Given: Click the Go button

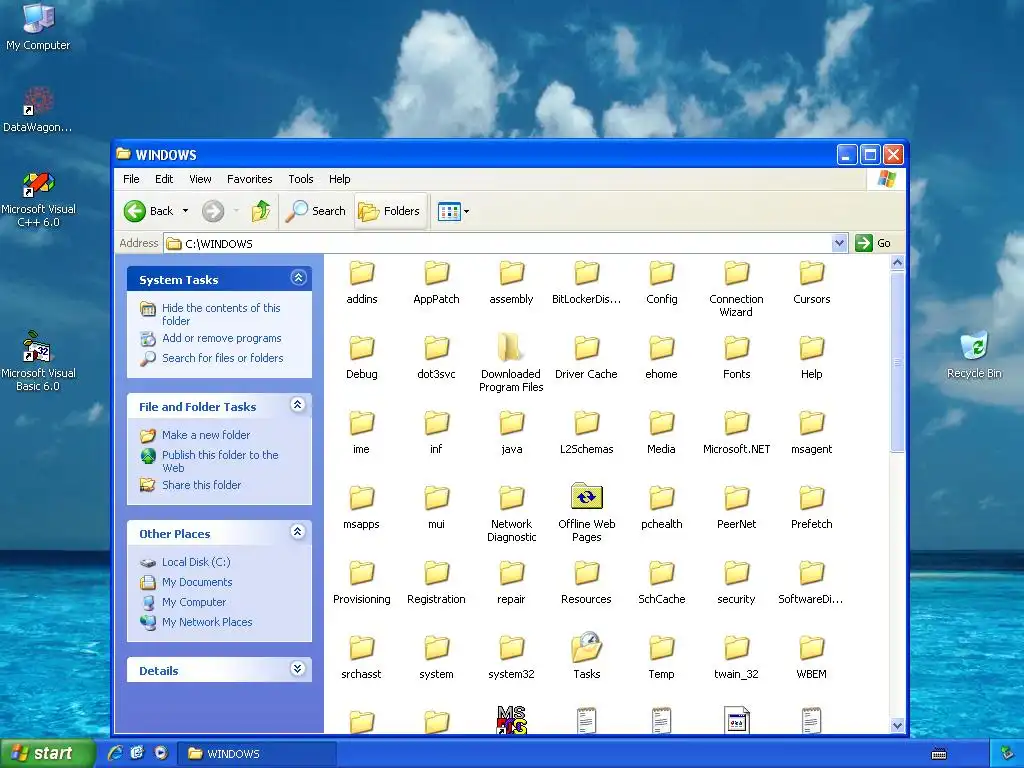Looking at the screenshot, I should (873, 243).
